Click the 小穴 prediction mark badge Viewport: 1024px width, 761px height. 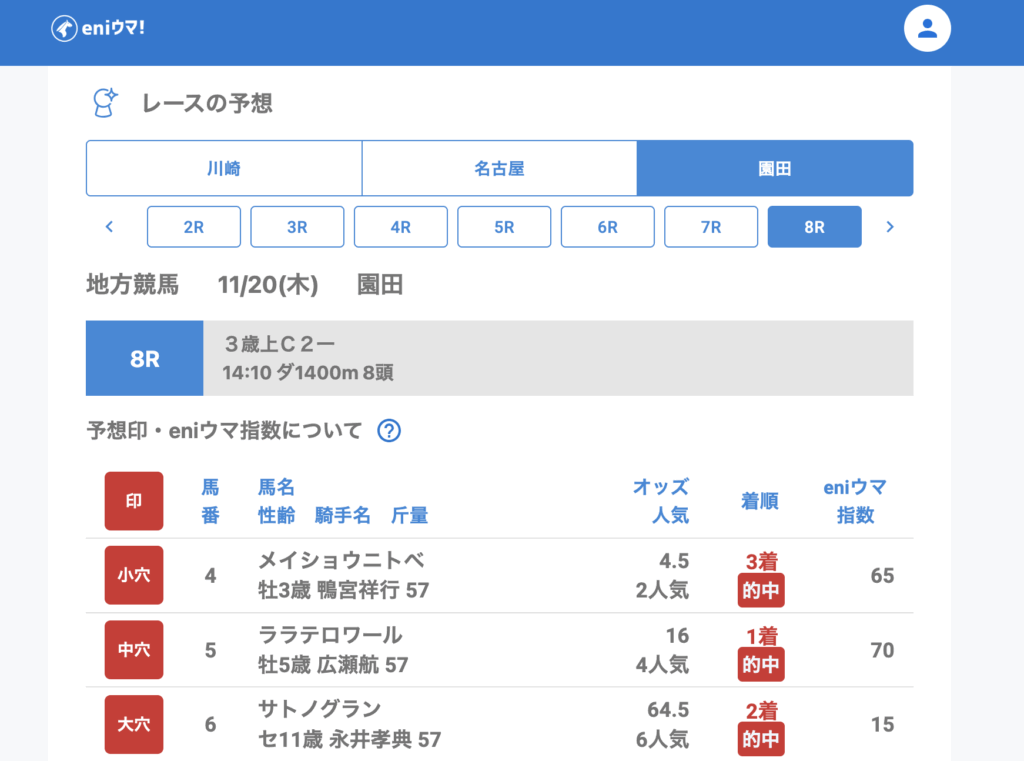[x=134, y=576]
